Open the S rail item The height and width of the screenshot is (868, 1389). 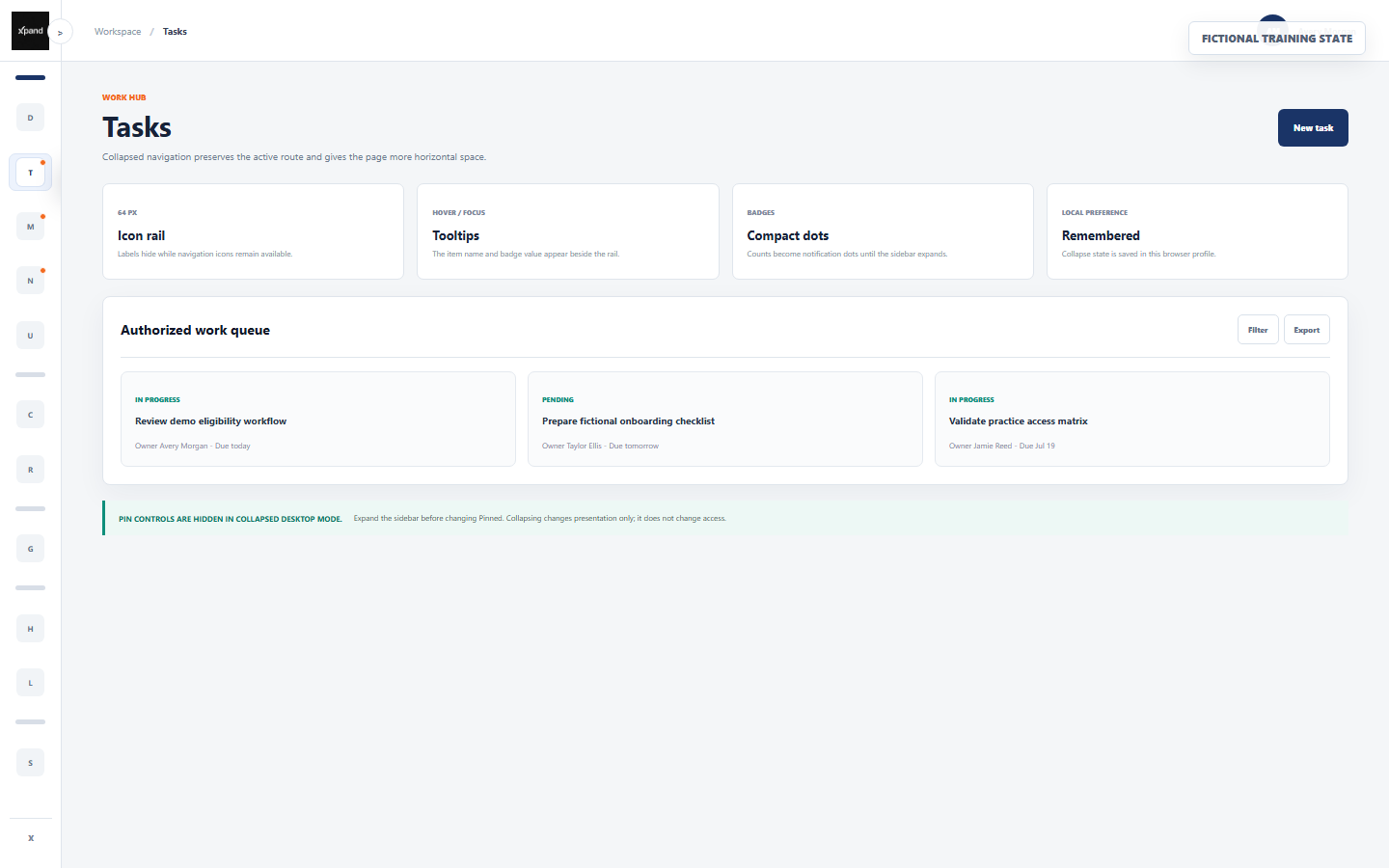pos(30,763)
